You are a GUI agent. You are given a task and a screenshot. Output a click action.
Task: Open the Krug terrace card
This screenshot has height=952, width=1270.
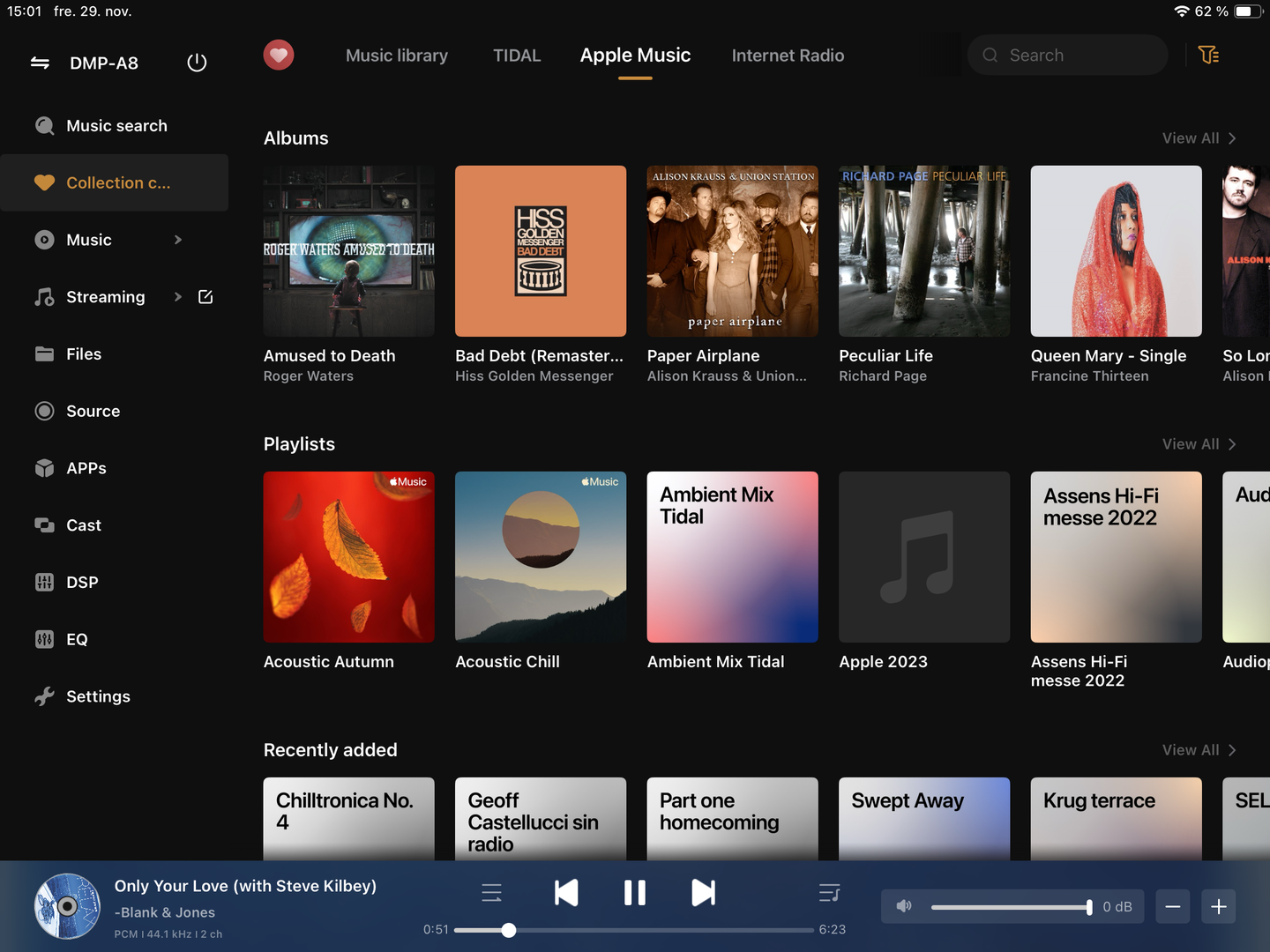1117,819
